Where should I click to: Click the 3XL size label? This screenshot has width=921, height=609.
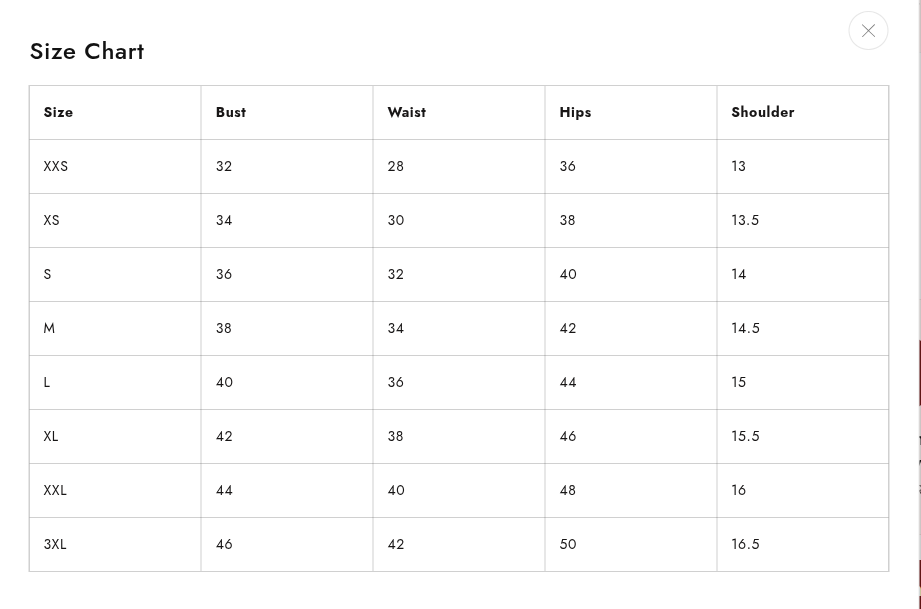(x=55, y=544)
